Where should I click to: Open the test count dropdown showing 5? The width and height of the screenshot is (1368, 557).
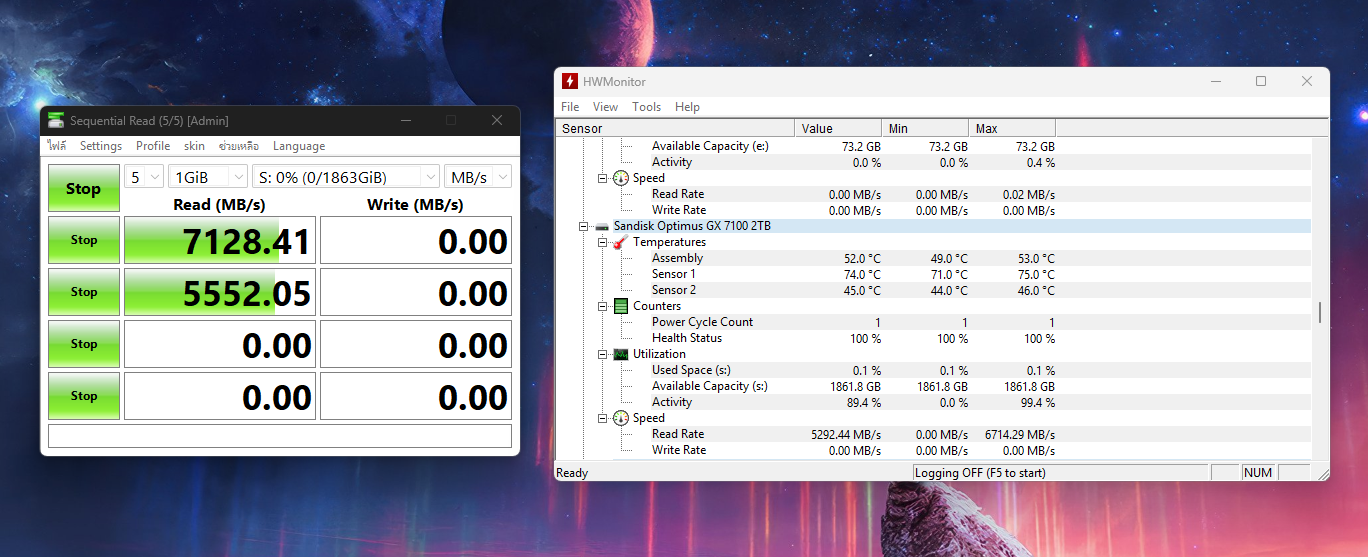(144, 177)
